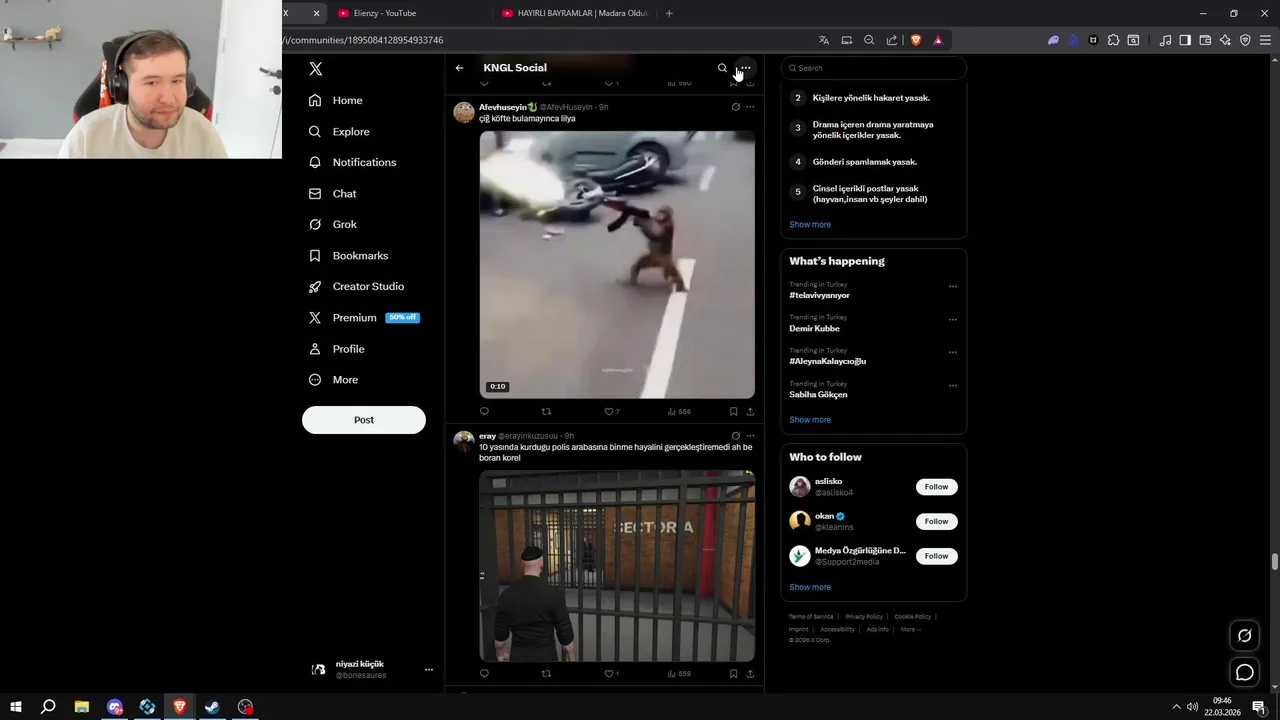Image resolution: width=1280 pixels, height=720 pixels.
Task: Open the X logo home link
Action: coord(316,69)
